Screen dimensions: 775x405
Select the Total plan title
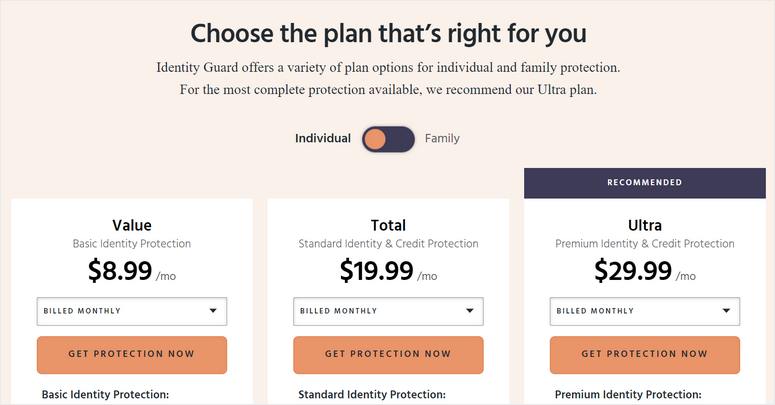[388, 225]
